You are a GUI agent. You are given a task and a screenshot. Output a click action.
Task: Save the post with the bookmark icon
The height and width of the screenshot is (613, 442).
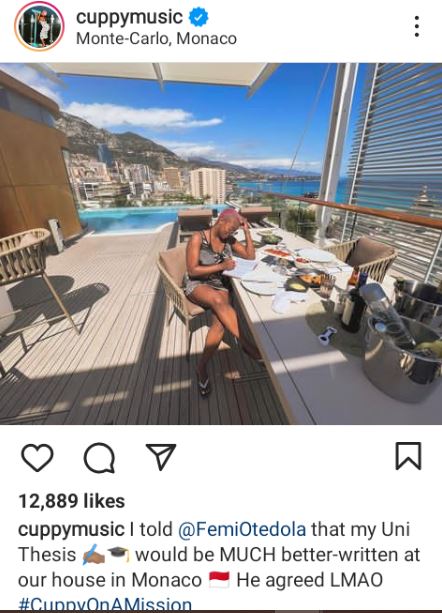click(408, 456)
